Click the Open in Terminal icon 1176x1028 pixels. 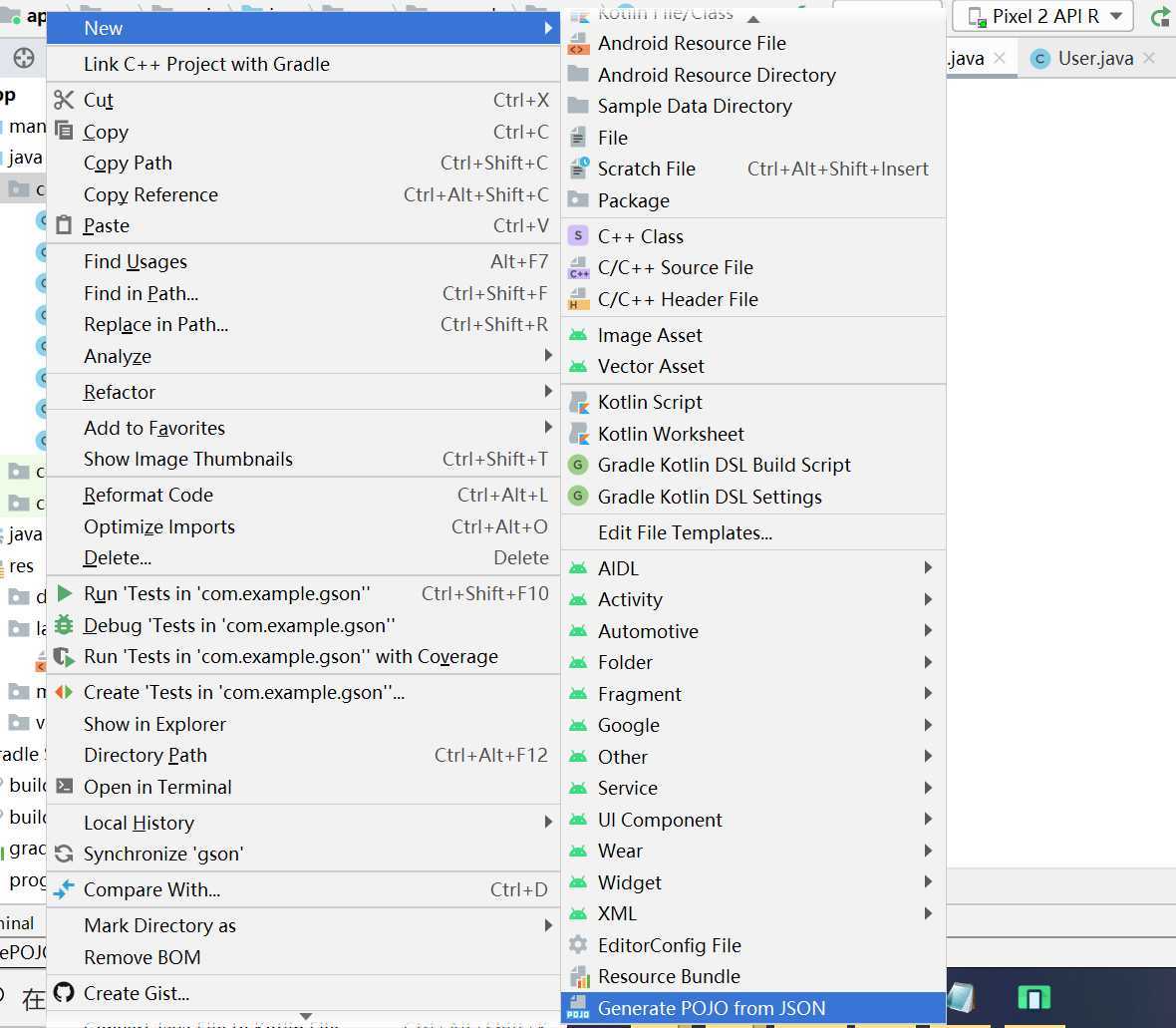[65, 787]
